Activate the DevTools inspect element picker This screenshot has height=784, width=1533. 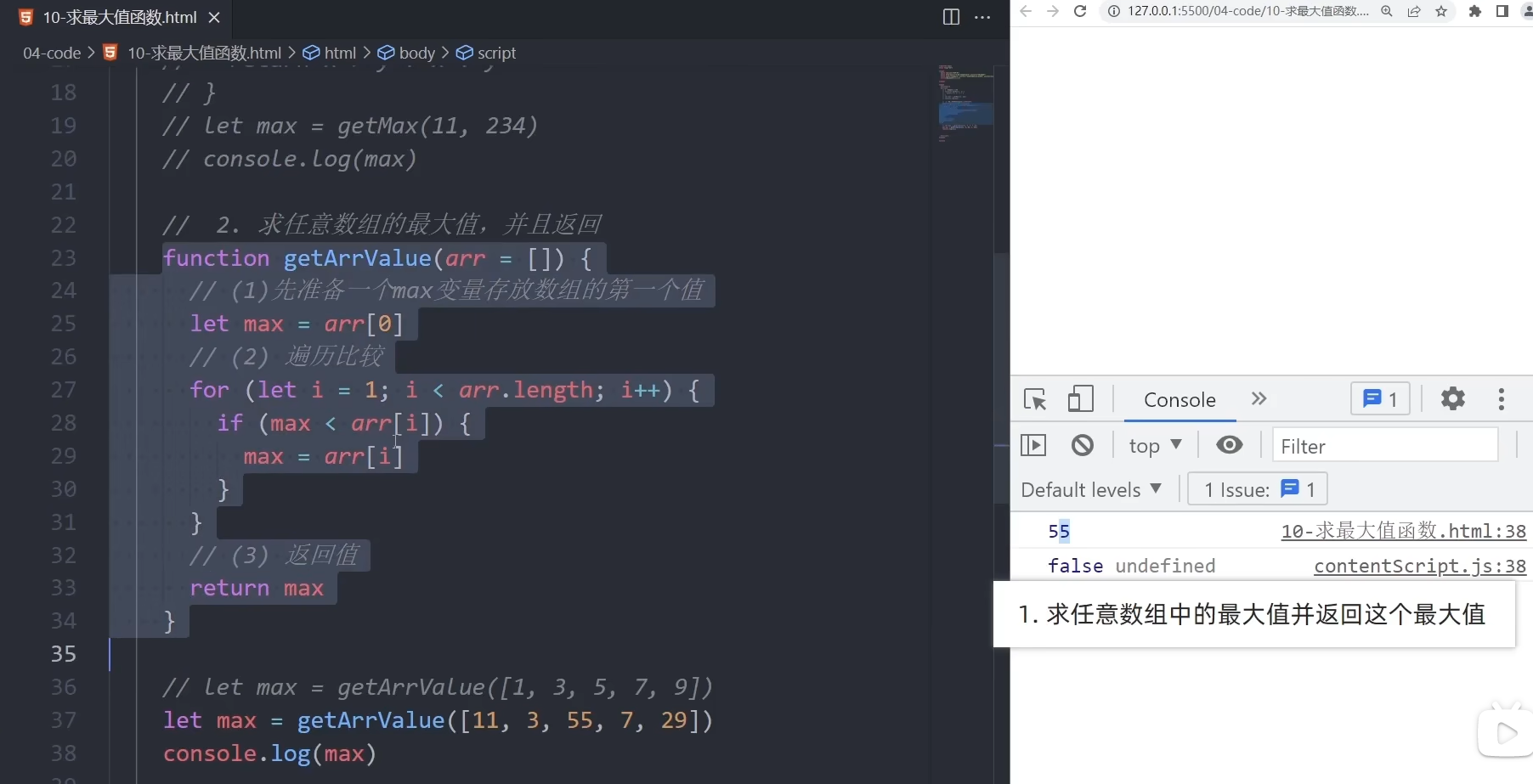pyautogui.click(x=1035, y=399)
